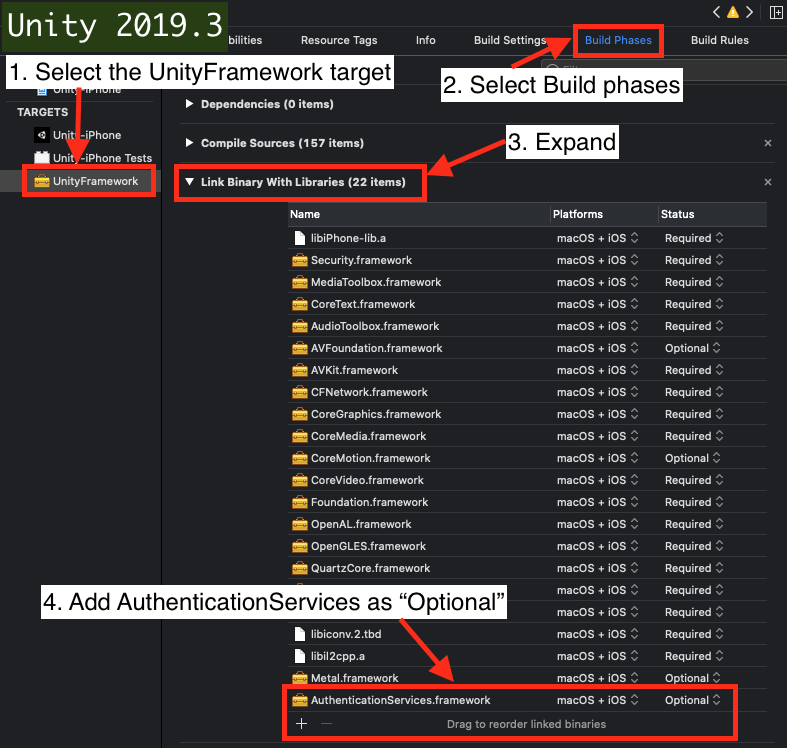787x748 pixels.
Task: Select the CoreVideo.framework row name
Action: (x=367, y=480)
